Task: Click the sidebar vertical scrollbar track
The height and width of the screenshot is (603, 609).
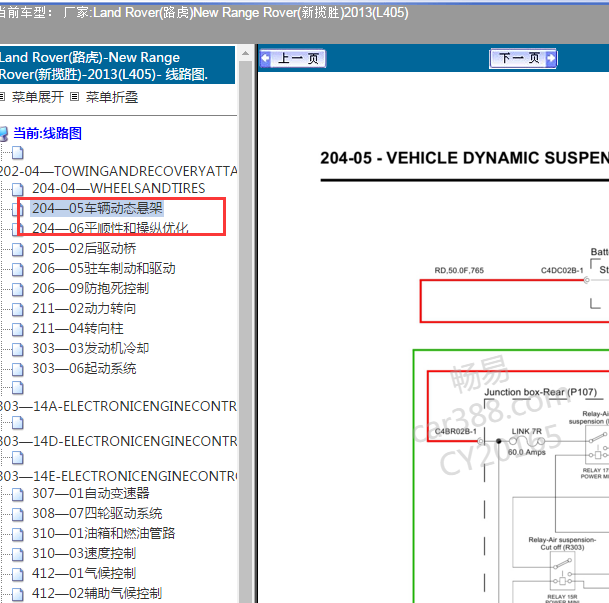Action: [x=245, y=331]
